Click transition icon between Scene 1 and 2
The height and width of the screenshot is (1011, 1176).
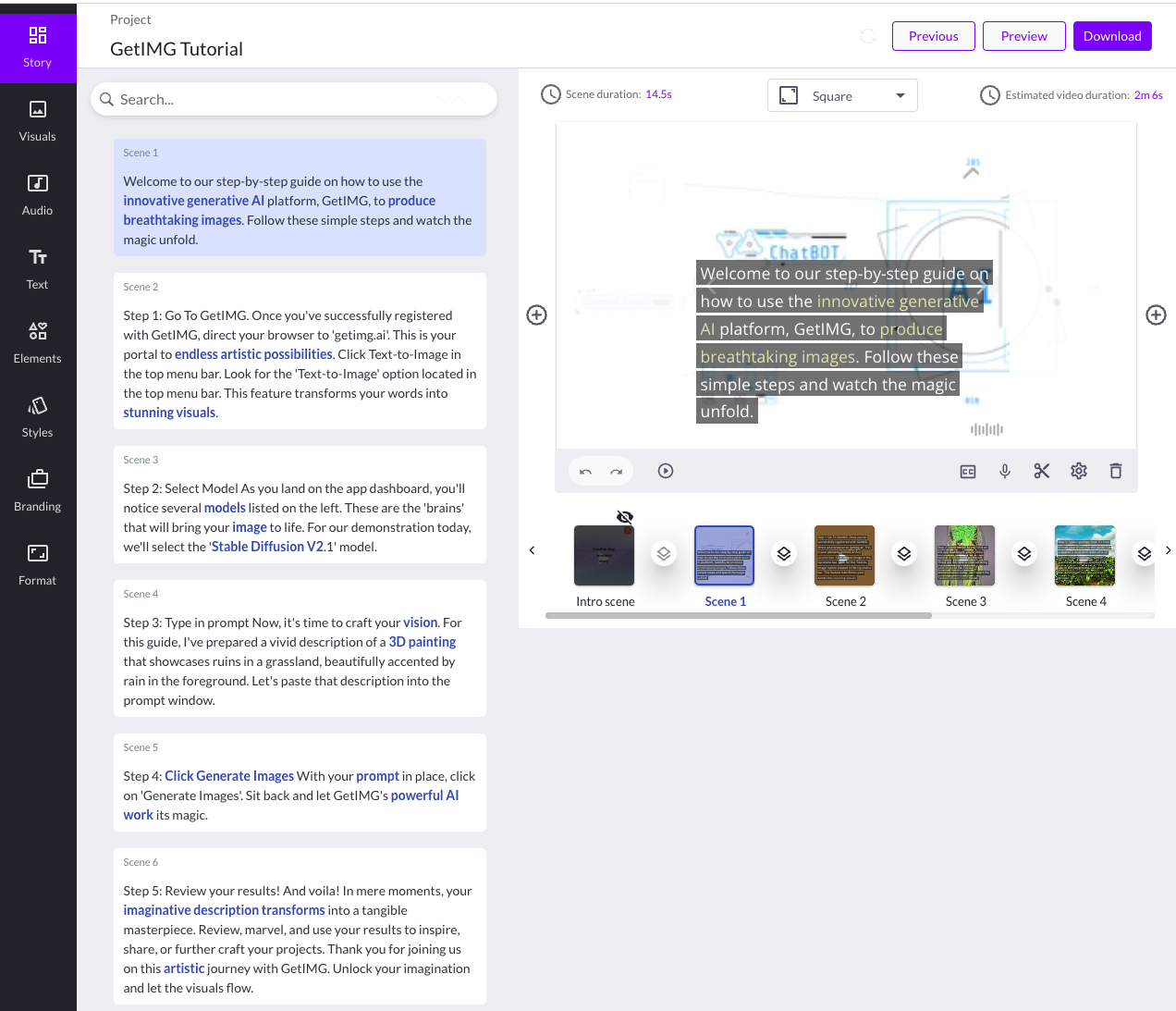point(784,554)
